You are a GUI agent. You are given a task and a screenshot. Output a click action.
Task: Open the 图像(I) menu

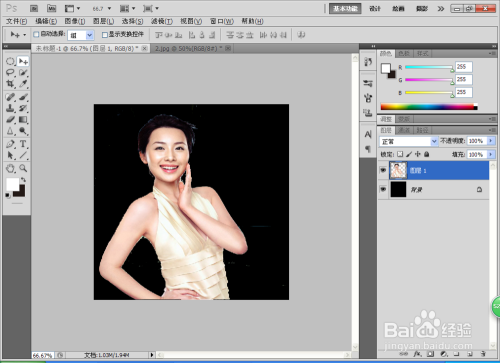[75, 21]
